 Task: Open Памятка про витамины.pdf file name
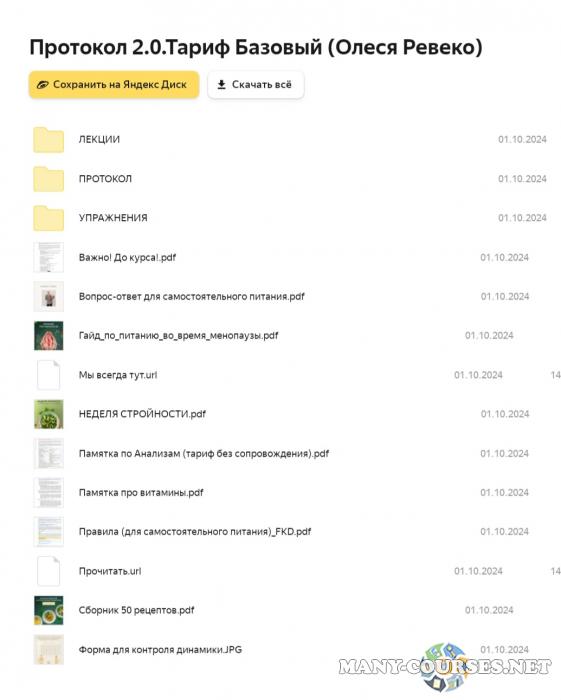141,492
